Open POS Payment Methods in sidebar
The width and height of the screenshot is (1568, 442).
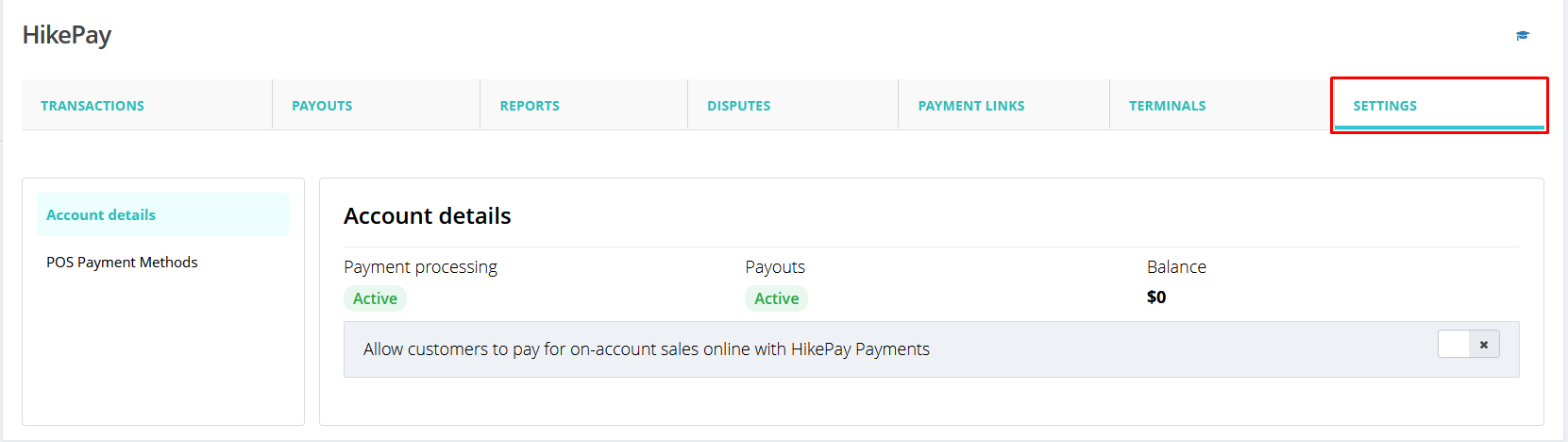(x=122, y=263)
